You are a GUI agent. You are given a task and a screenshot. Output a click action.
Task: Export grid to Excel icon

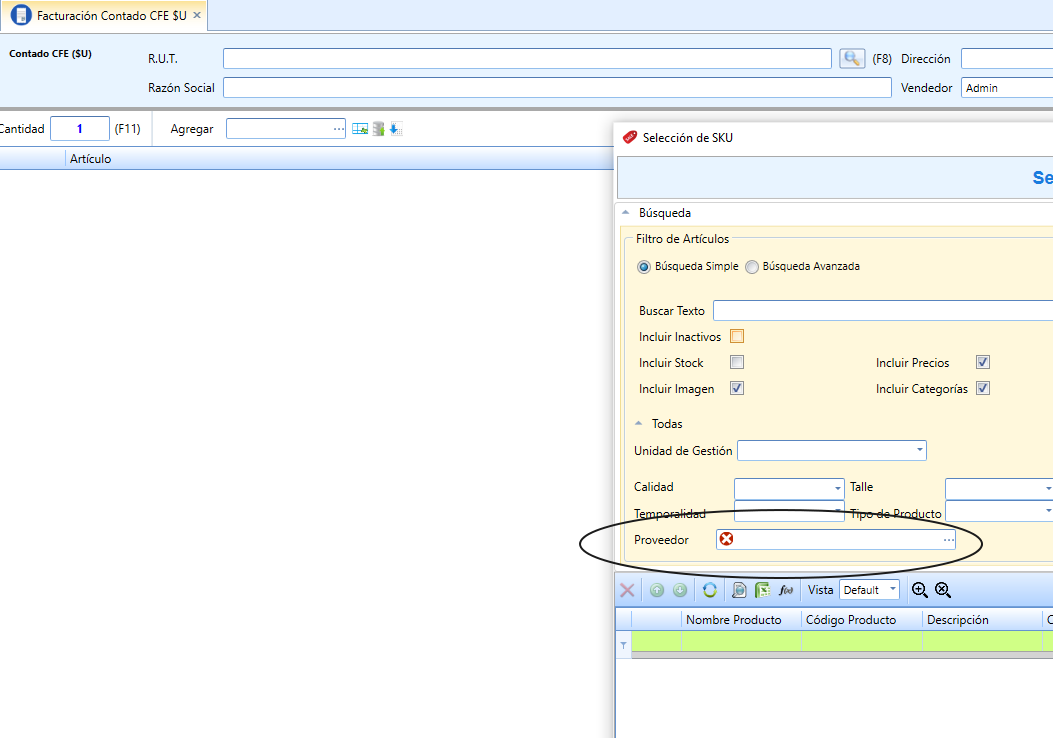point(762,590)
